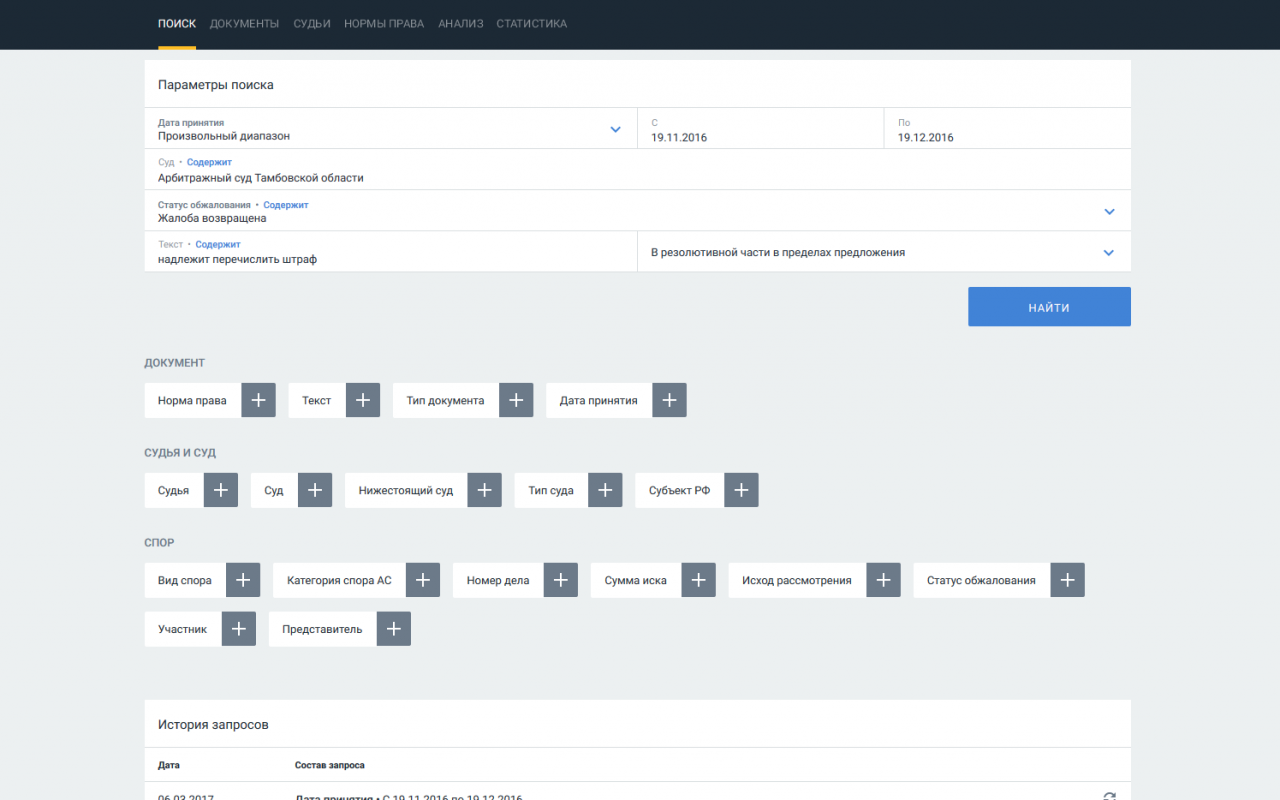Click the Дата column header in history
Image resolution: width=1280 pixels, height=800 pixels.
tap(169, 765)
